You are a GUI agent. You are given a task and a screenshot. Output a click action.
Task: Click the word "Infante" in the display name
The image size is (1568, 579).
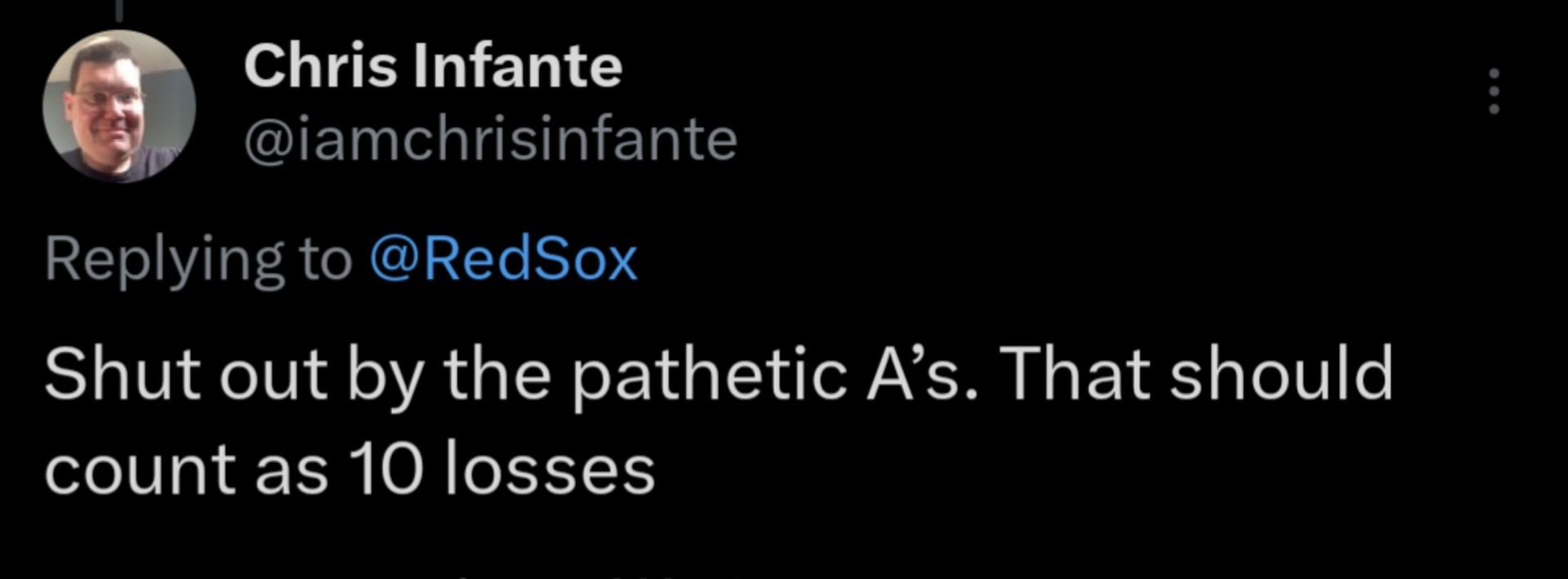pyautogui.click(x=518, y=65)
